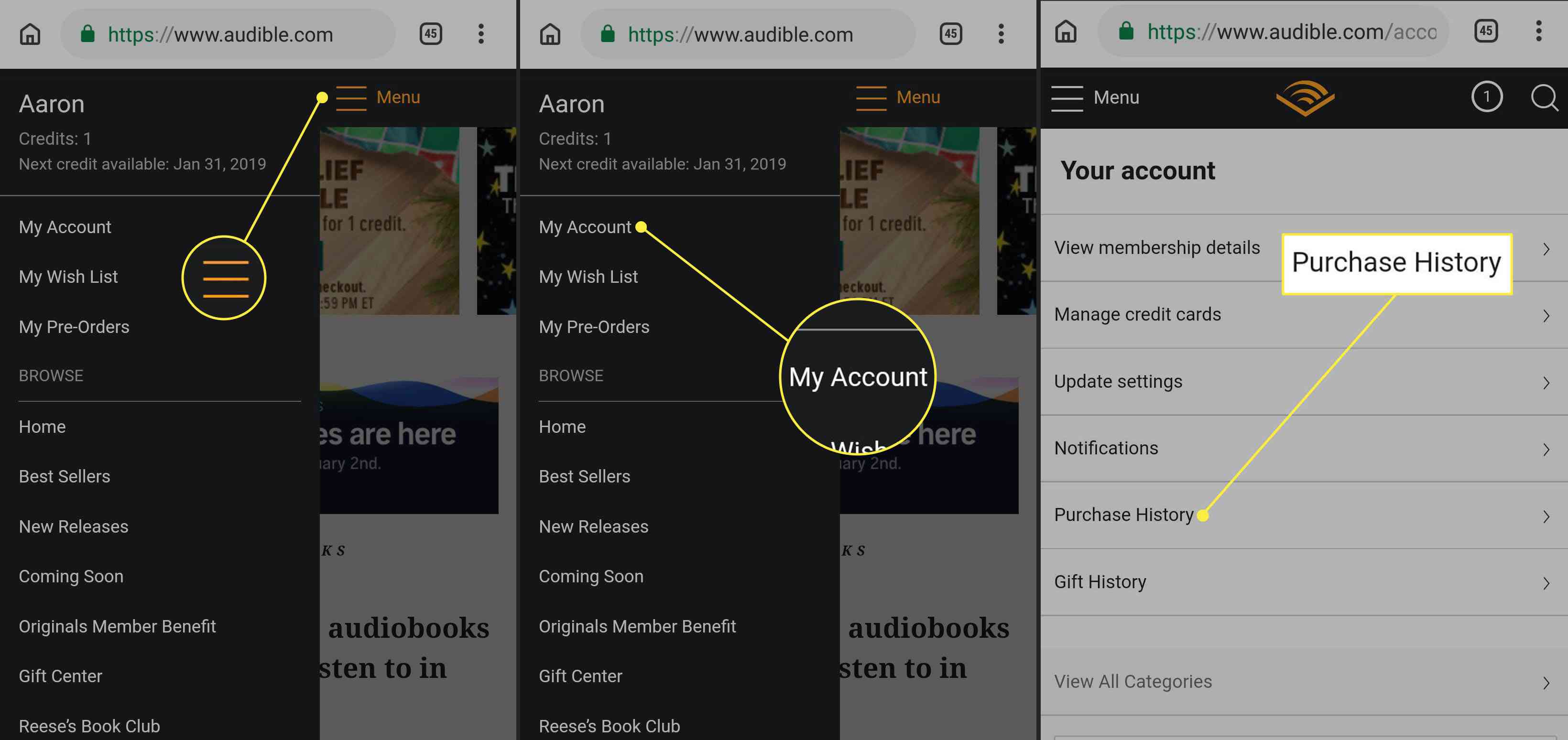Open My Account in the middle panel menu

[585, 227]
